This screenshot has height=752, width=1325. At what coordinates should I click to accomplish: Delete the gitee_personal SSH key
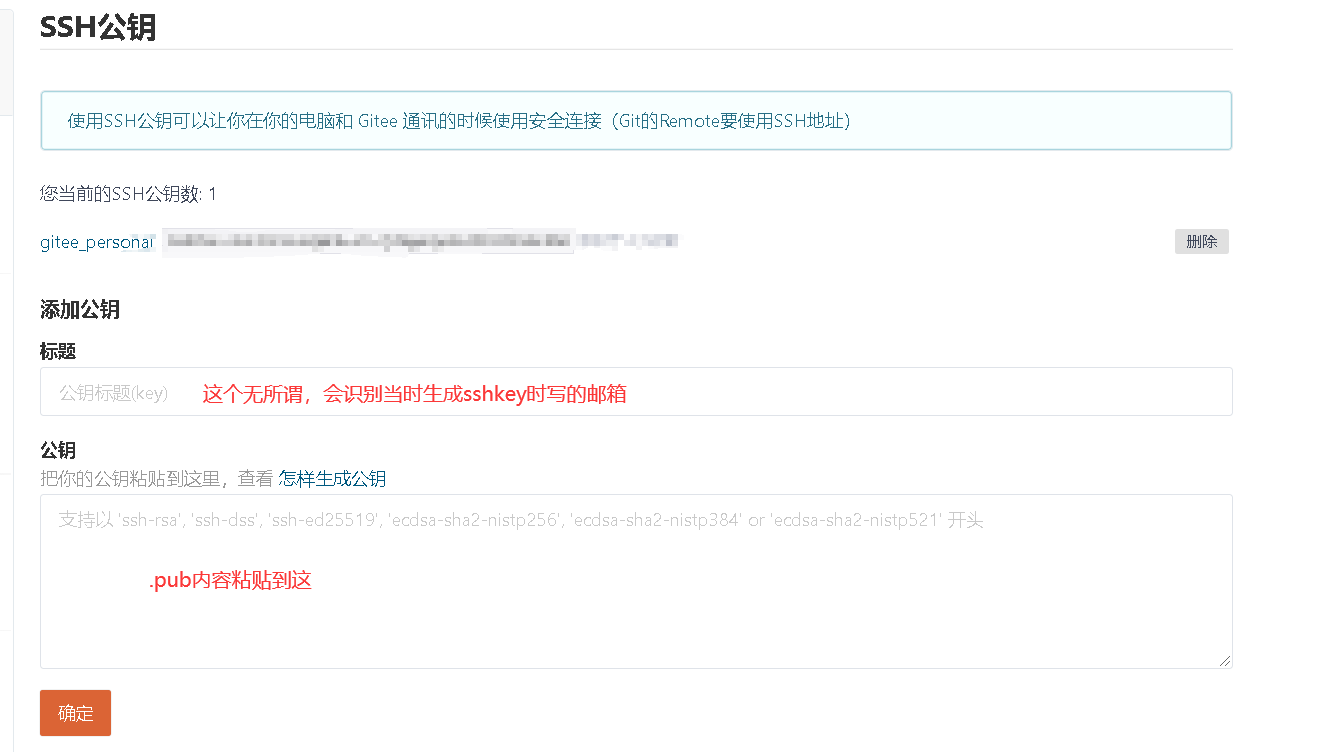pyautogui.click(x=1201, y=241)
